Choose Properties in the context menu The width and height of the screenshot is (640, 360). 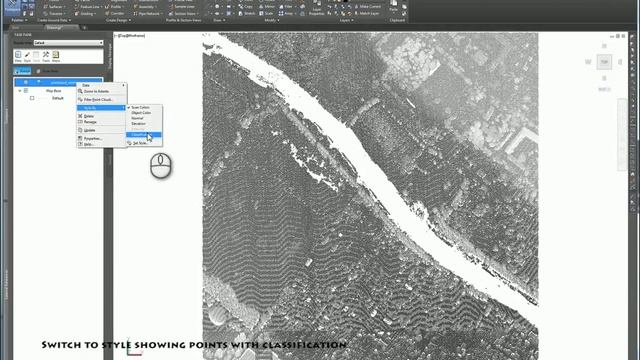(102, 138)
